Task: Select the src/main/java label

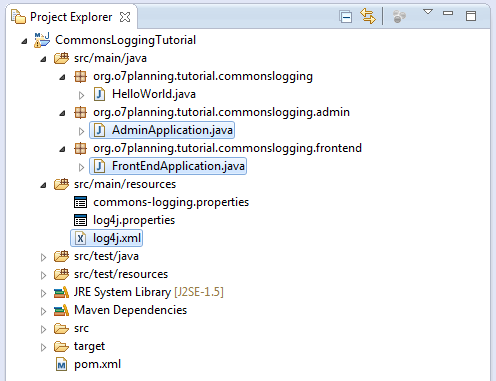Action: tap(110, 58)
